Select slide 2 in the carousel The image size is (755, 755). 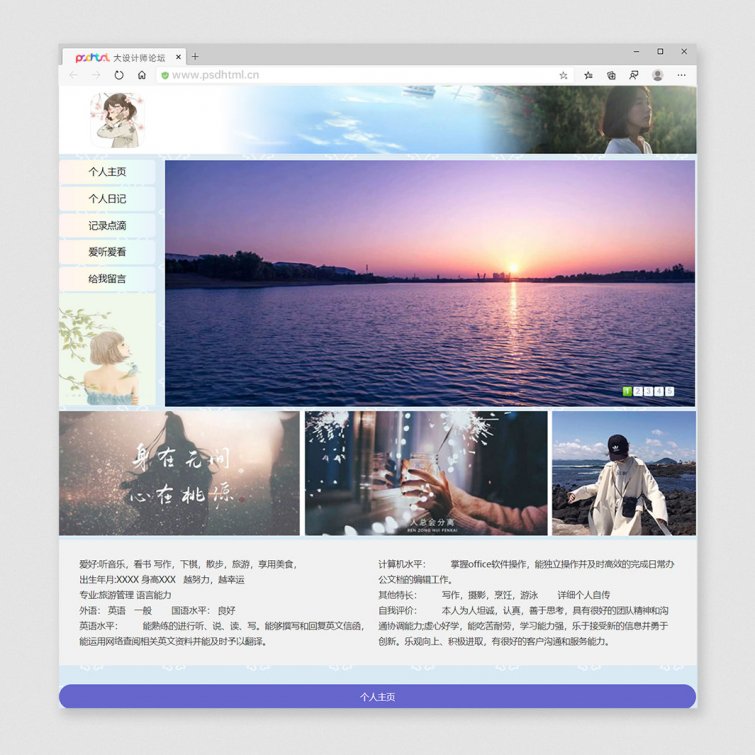click(638, 391)
